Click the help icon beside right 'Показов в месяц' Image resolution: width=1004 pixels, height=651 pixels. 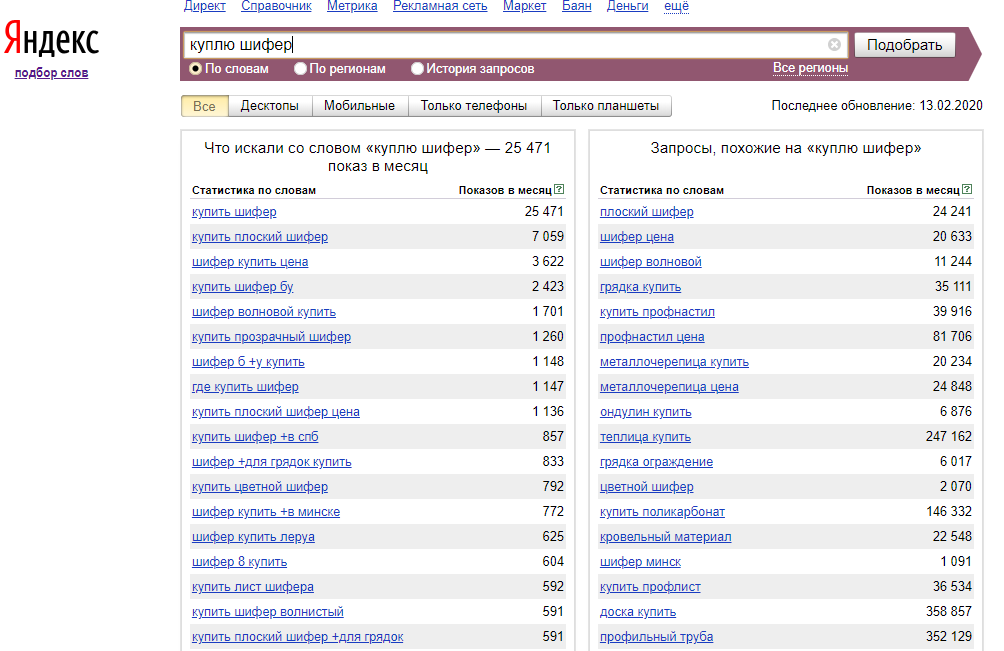click(x=967, y=189)
